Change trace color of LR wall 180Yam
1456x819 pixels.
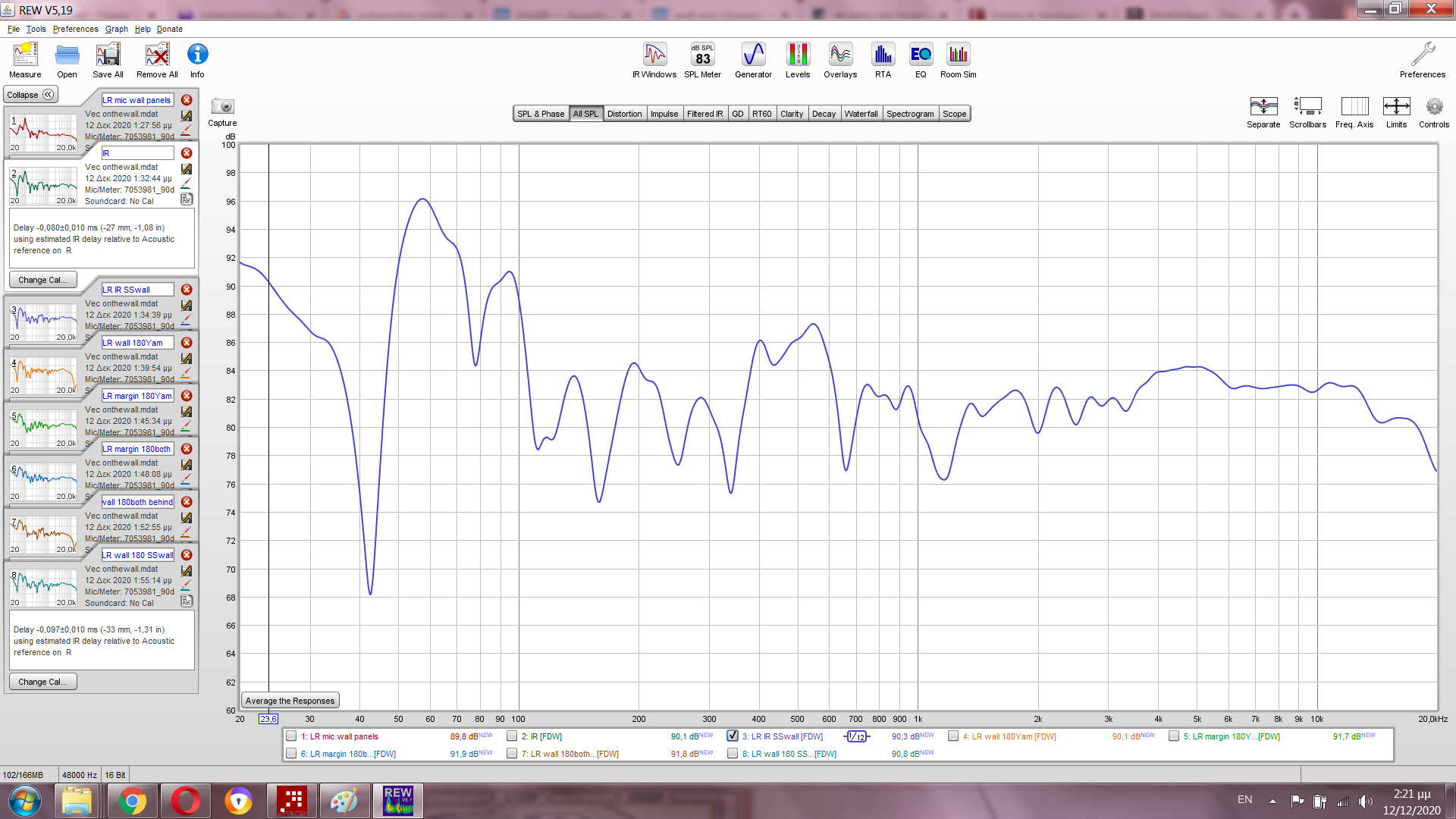187,375
